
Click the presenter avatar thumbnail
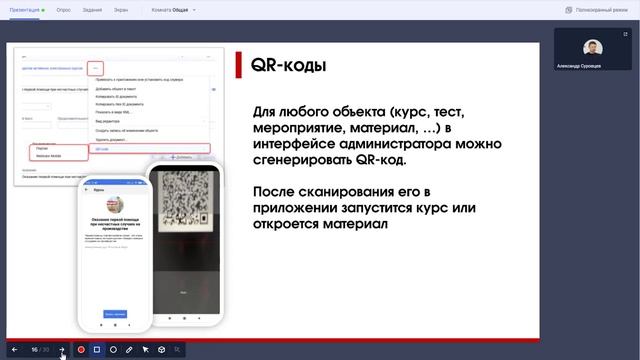tap(593, 48)
